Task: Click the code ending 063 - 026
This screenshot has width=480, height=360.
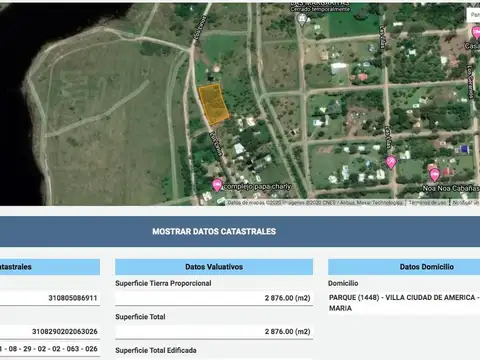Action: (x=49, y=349)
